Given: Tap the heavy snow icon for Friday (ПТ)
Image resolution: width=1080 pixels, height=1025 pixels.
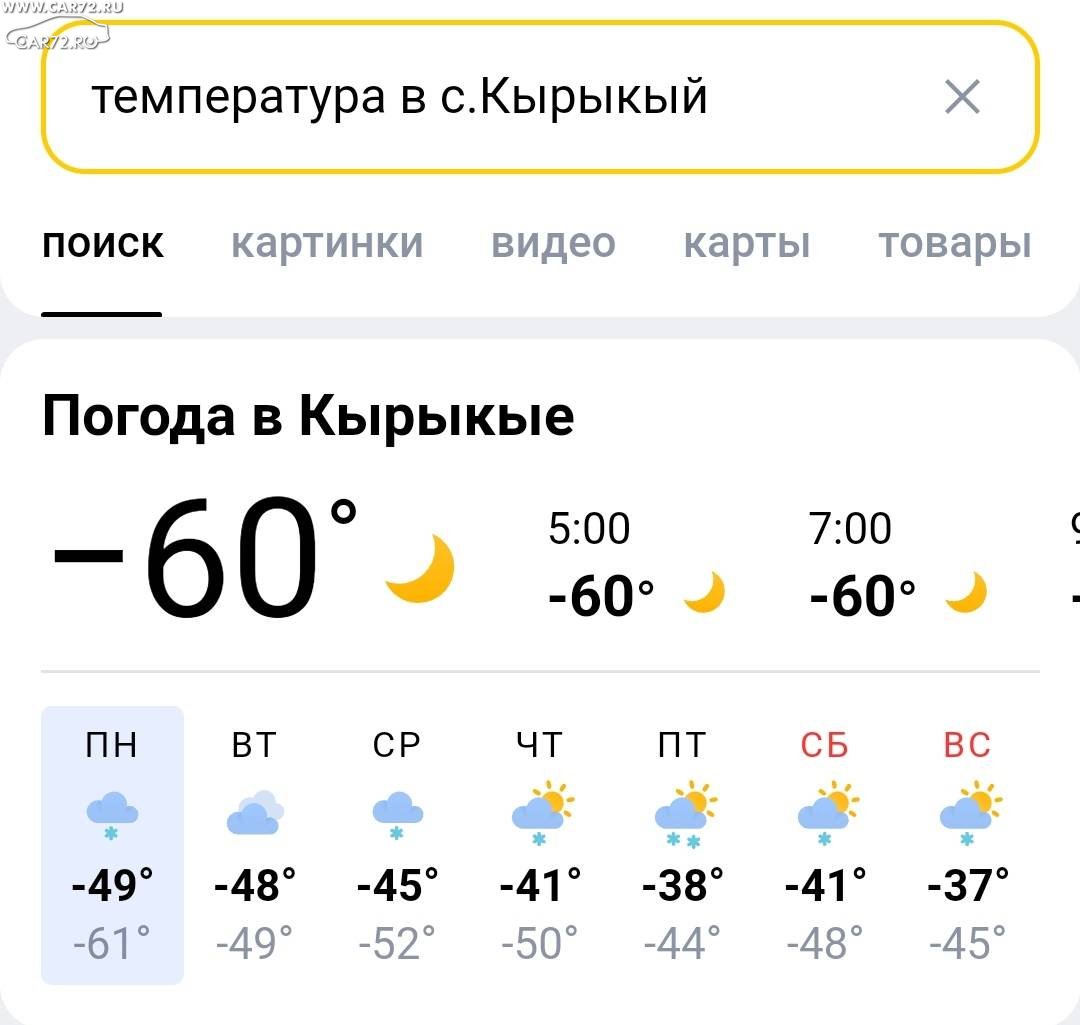Looking at the screenshot, I should (685, 814).
